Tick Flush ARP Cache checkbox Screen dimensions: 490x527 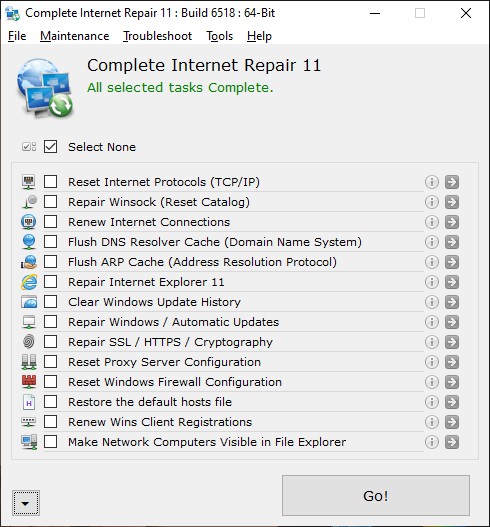tap(50, 262)
